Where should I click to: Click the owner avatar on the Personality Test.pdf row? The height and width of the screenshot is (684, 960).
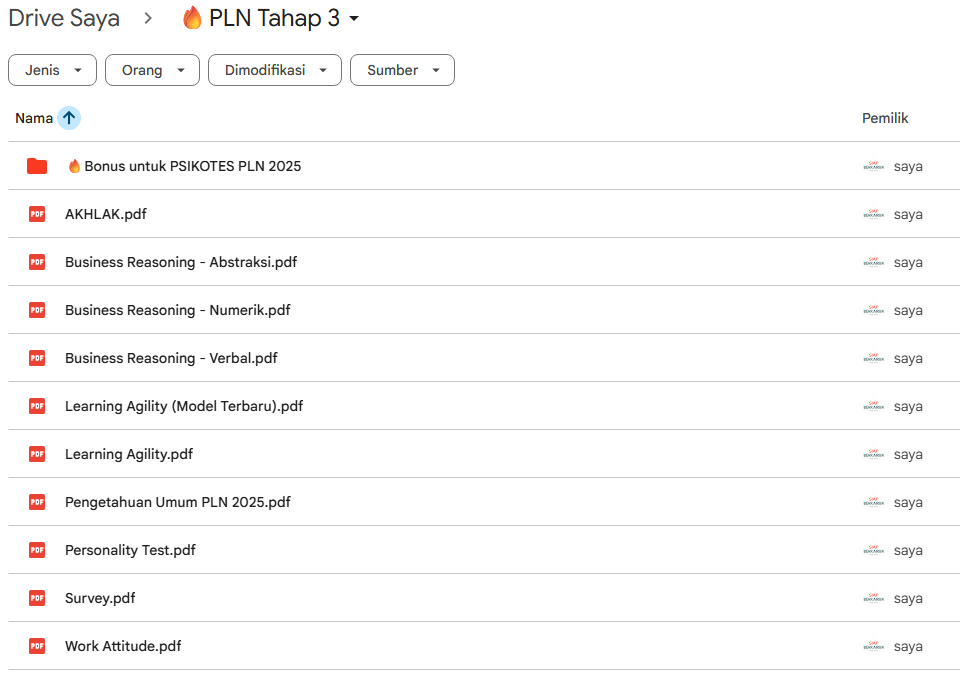(874, 550)
